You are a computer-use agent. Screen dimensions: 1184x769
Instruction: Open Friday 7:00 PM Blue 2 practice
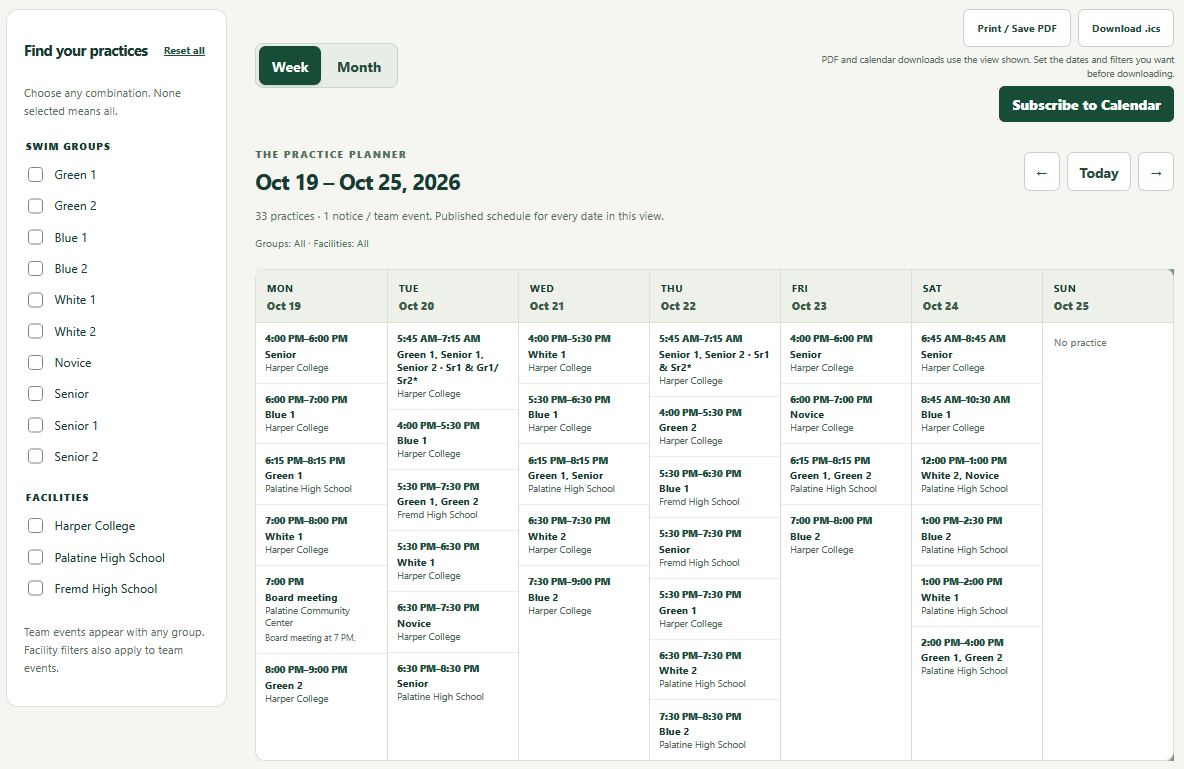[846, 535]
